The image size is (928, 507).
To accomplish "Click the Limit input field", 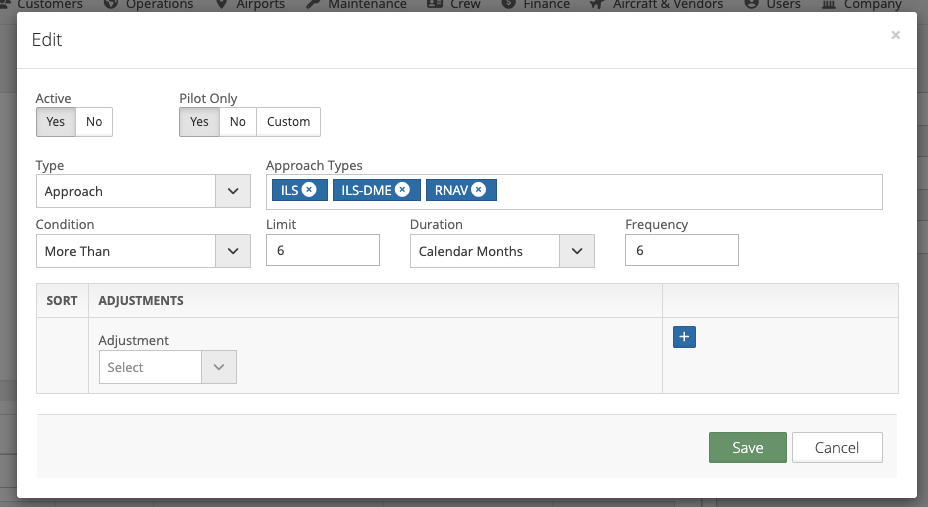I will click(x=323, y=251).
